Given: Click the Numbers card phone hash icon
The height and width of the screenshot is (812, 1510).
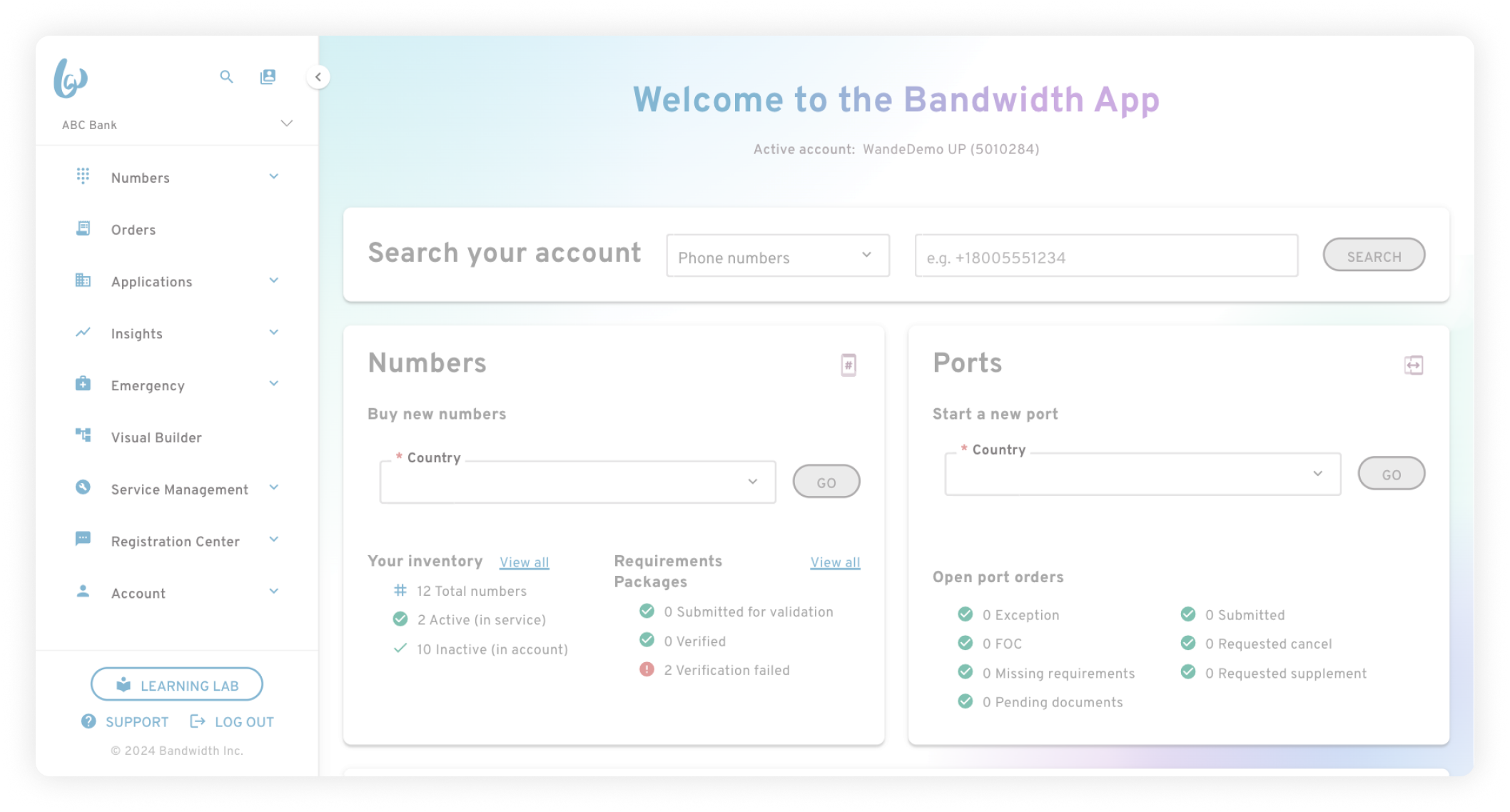Looking at the screenshot, I should [848, 365].
